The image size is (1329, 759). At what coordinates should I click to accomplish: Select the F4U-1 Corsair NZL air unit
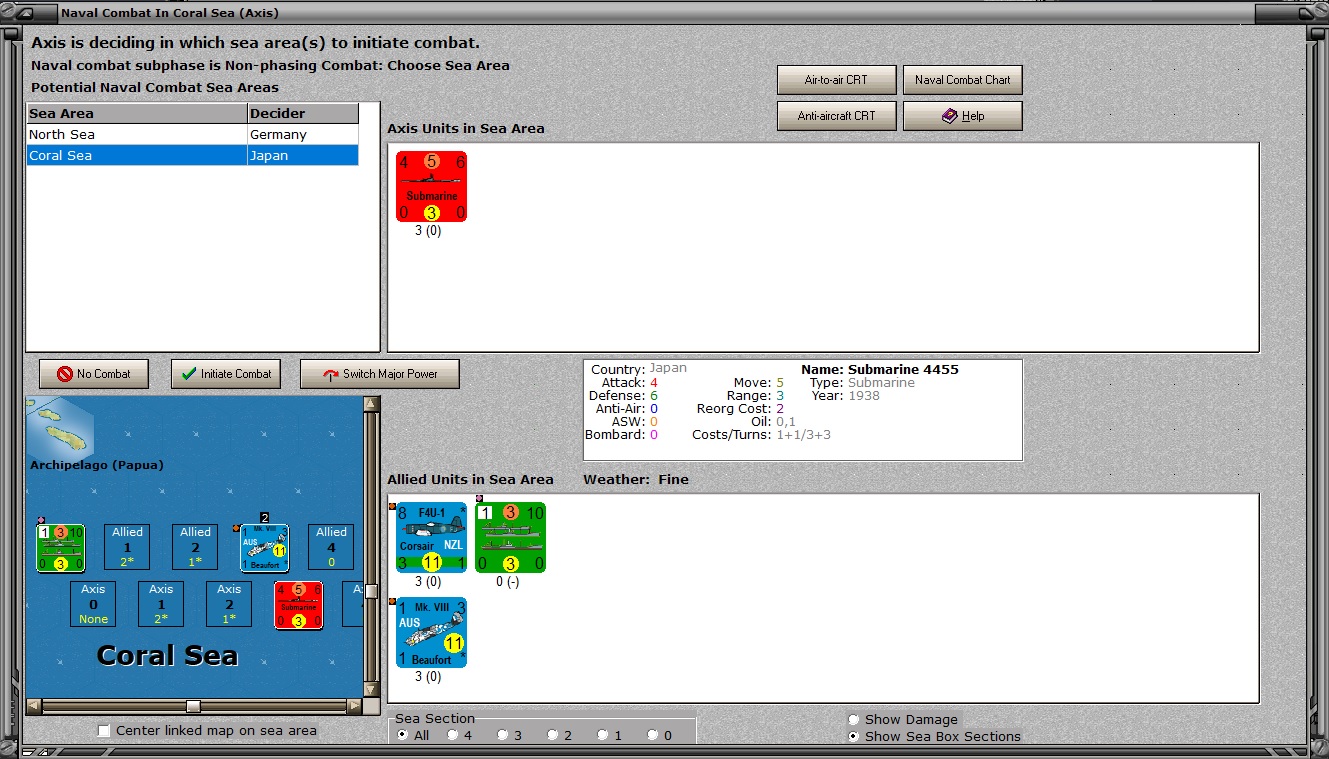[431, 537]
